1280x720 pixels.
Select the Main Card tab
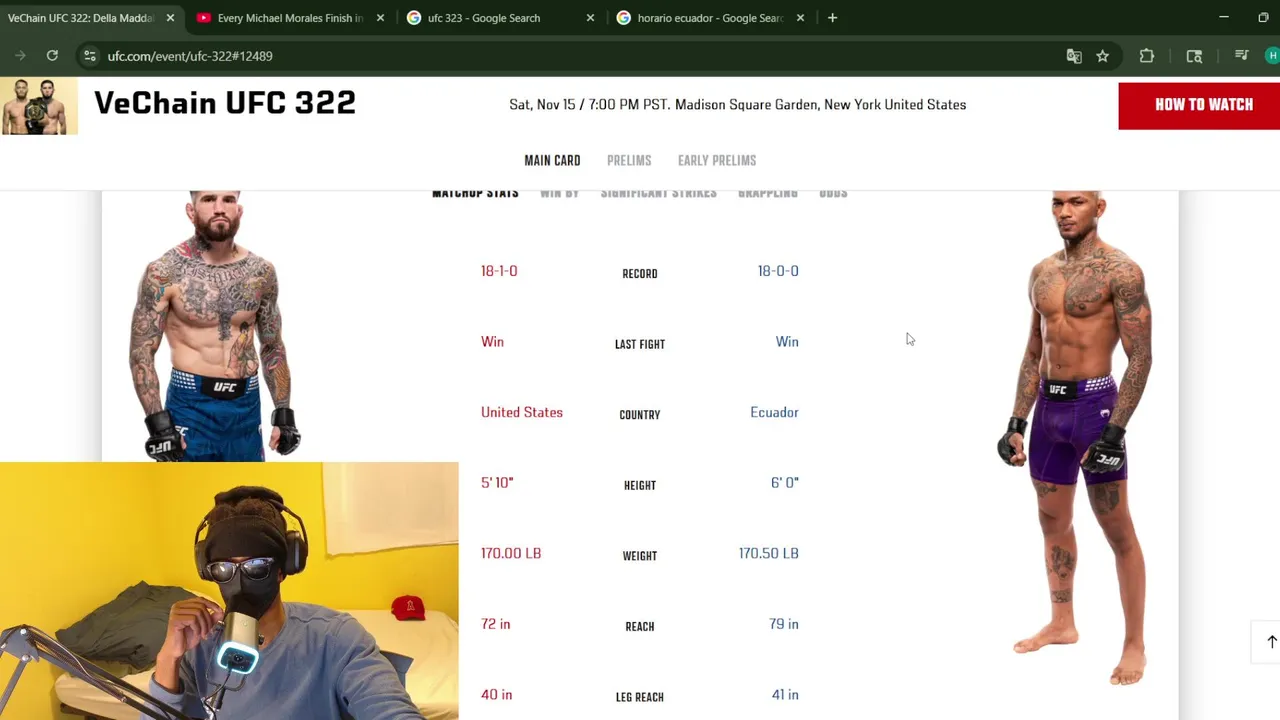[552, 161]
